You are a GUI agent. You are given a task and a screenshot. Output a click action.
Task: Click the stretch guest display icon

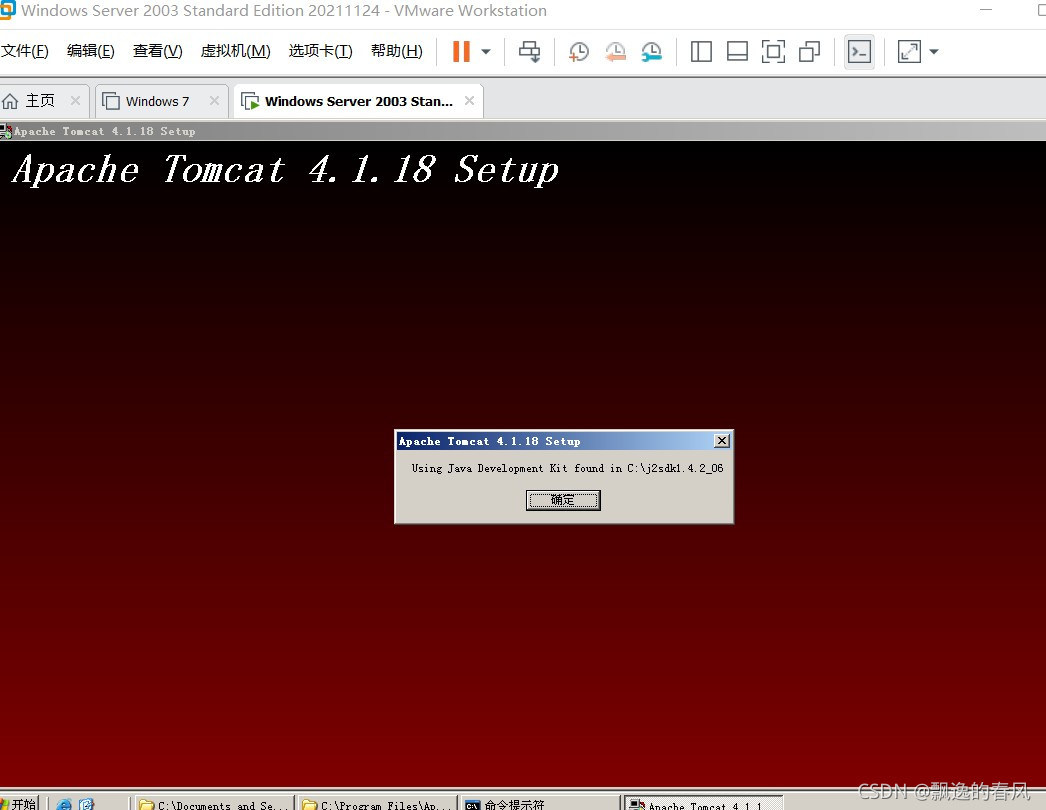click(909, 51)
